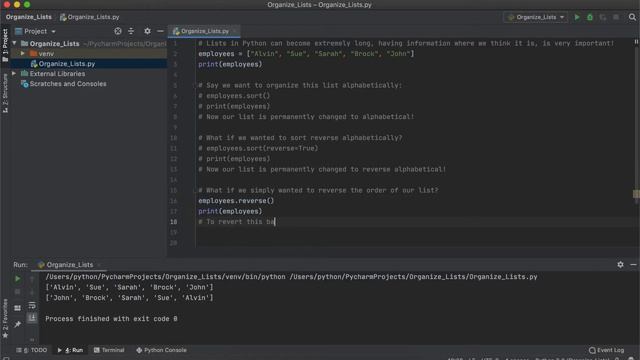Image resolution: width=640 pixels, height=360 pixels.
Task: Open the Project view dropdown
Action: pos(36,31)
